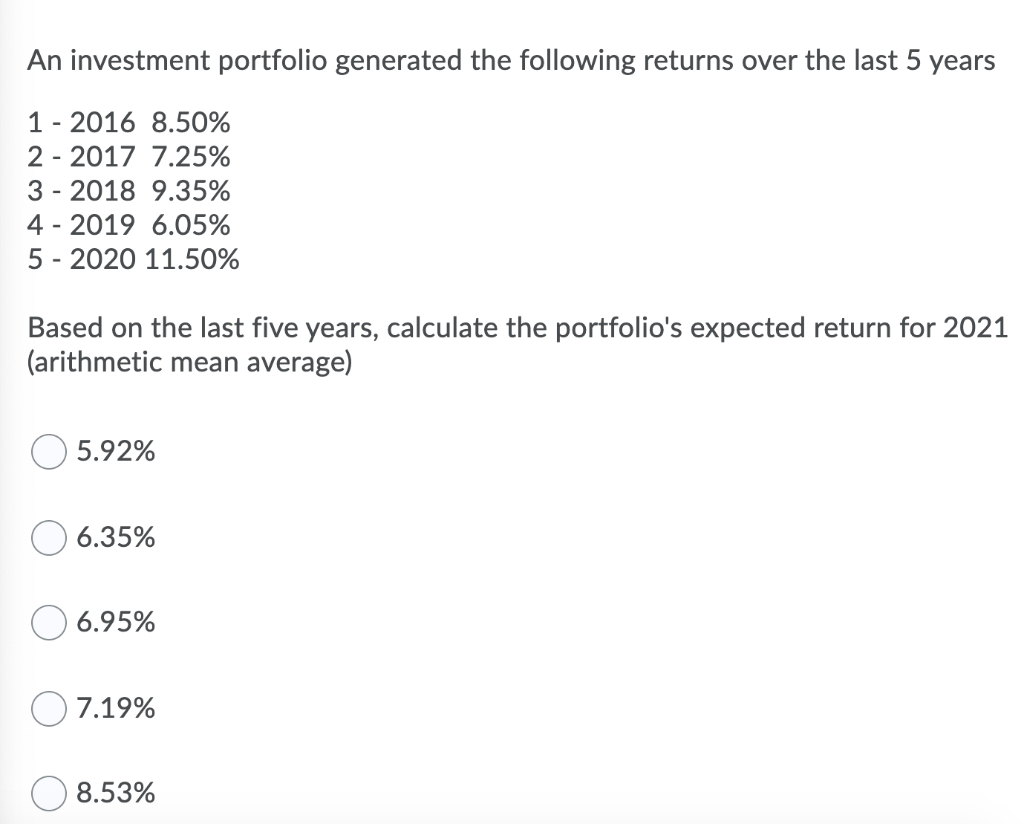Click the 2017 7.25% return line
The width and height of the screenshot is (1024, 824).
point(129,157)
